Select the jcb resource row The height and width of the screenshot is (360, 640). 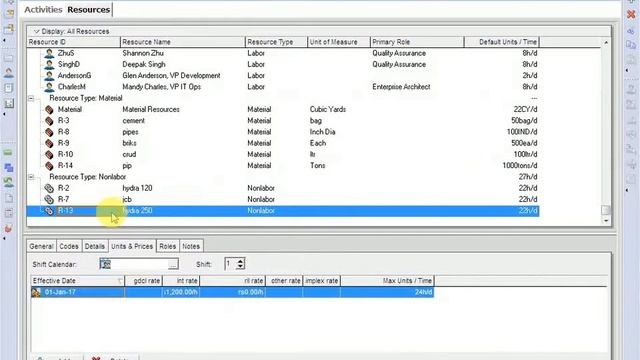coord(282,200)
